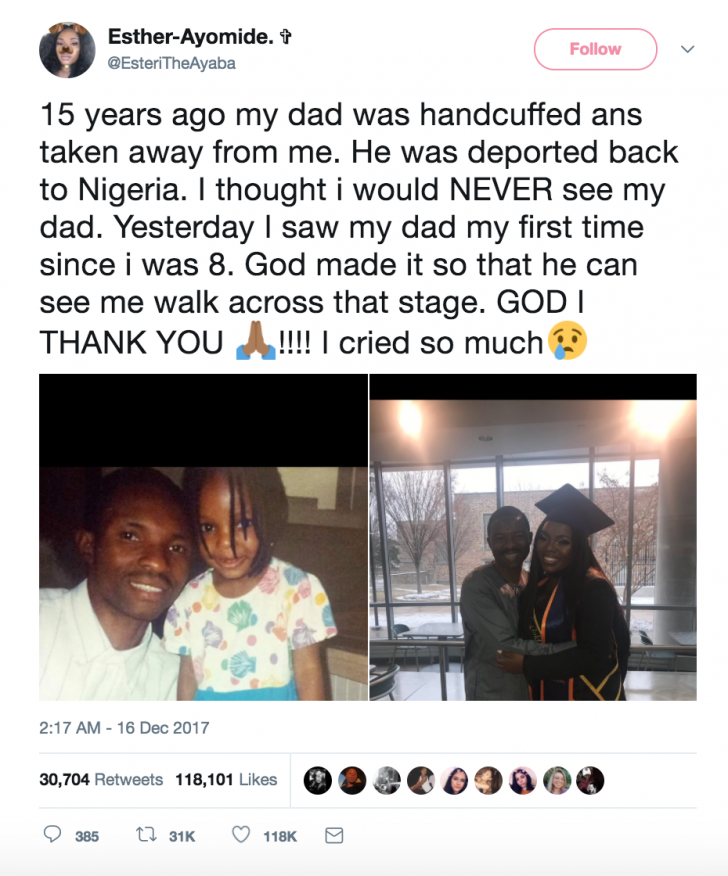728x876 pixels.
Task: Click the 385 replies count
Action: pos(87,835)
